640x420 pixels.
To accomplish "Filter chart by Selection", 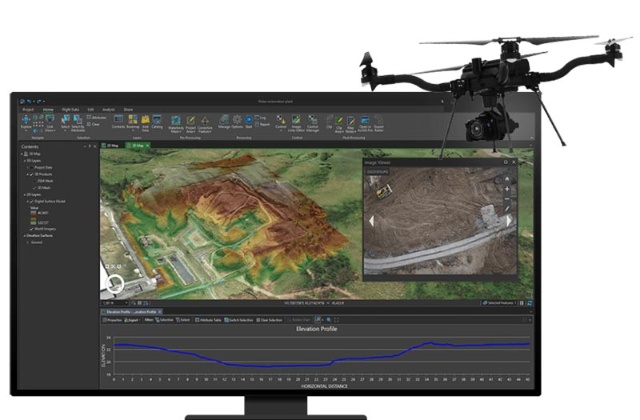I will tap(164, 320).
